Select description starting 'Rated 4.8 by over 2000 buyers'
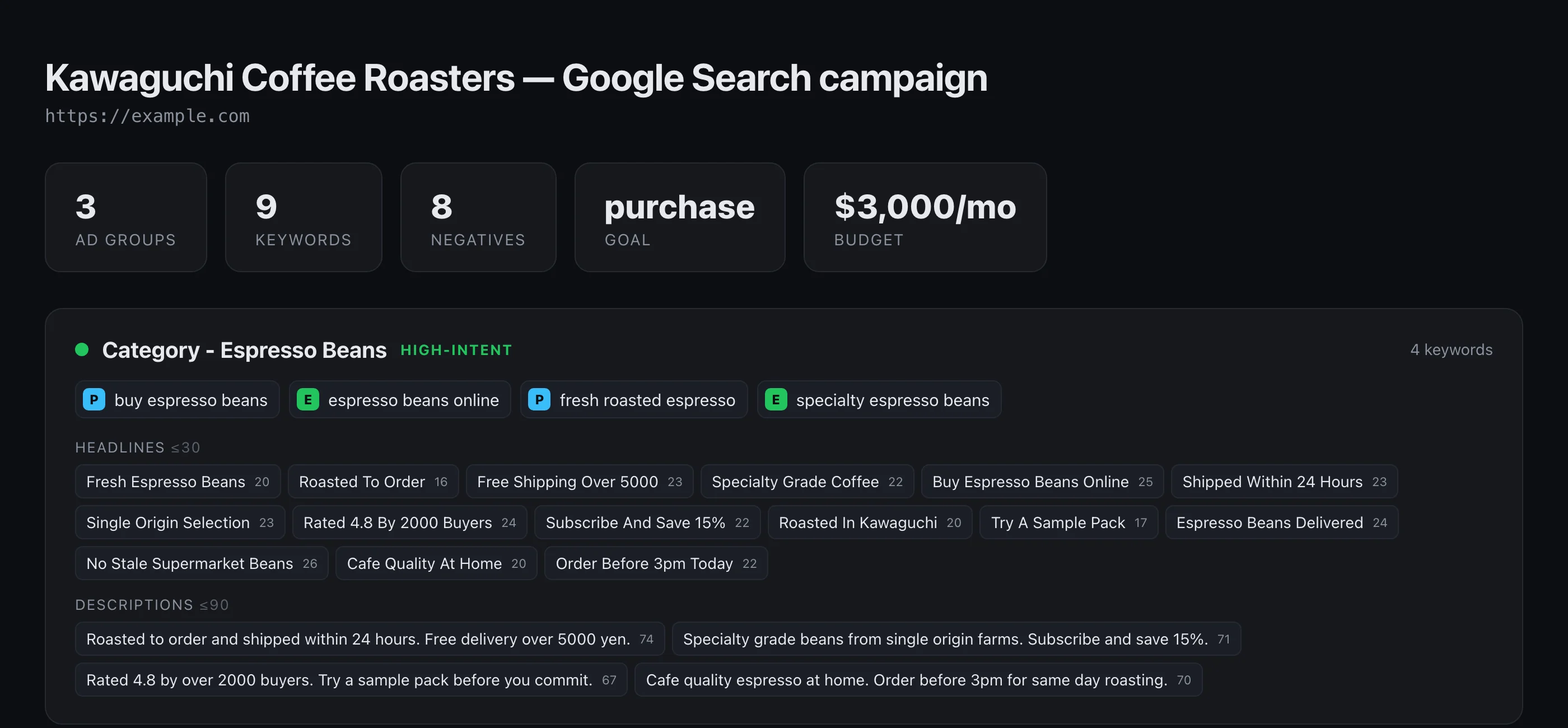 [351, 679]
